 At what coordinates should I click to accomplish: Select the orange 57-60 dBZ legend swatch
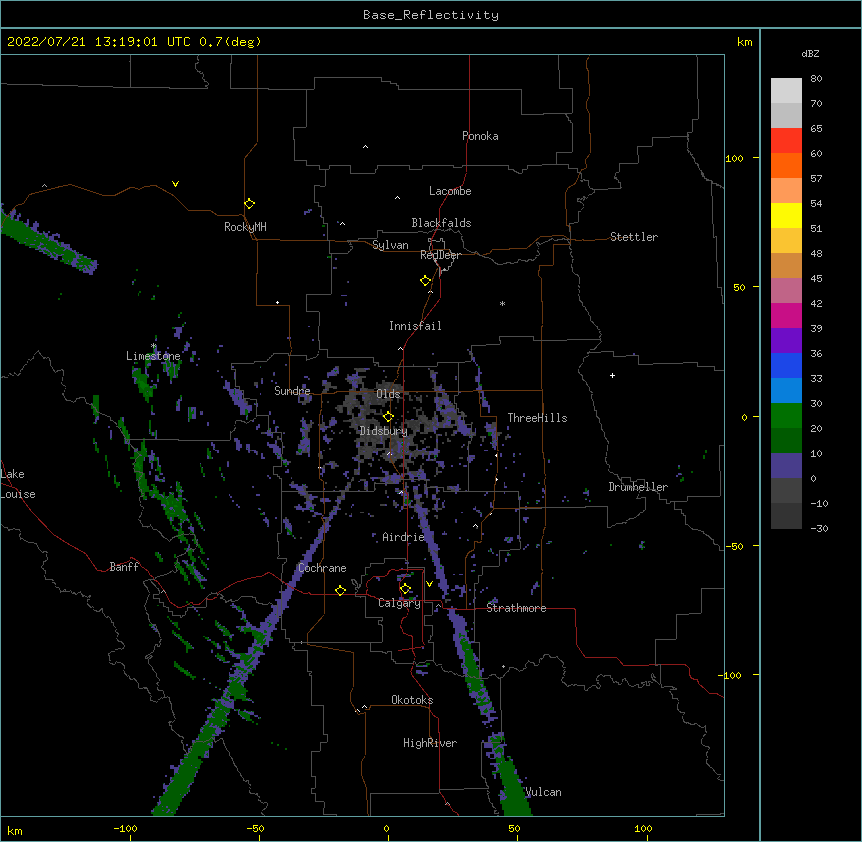[x=786, y=165]
